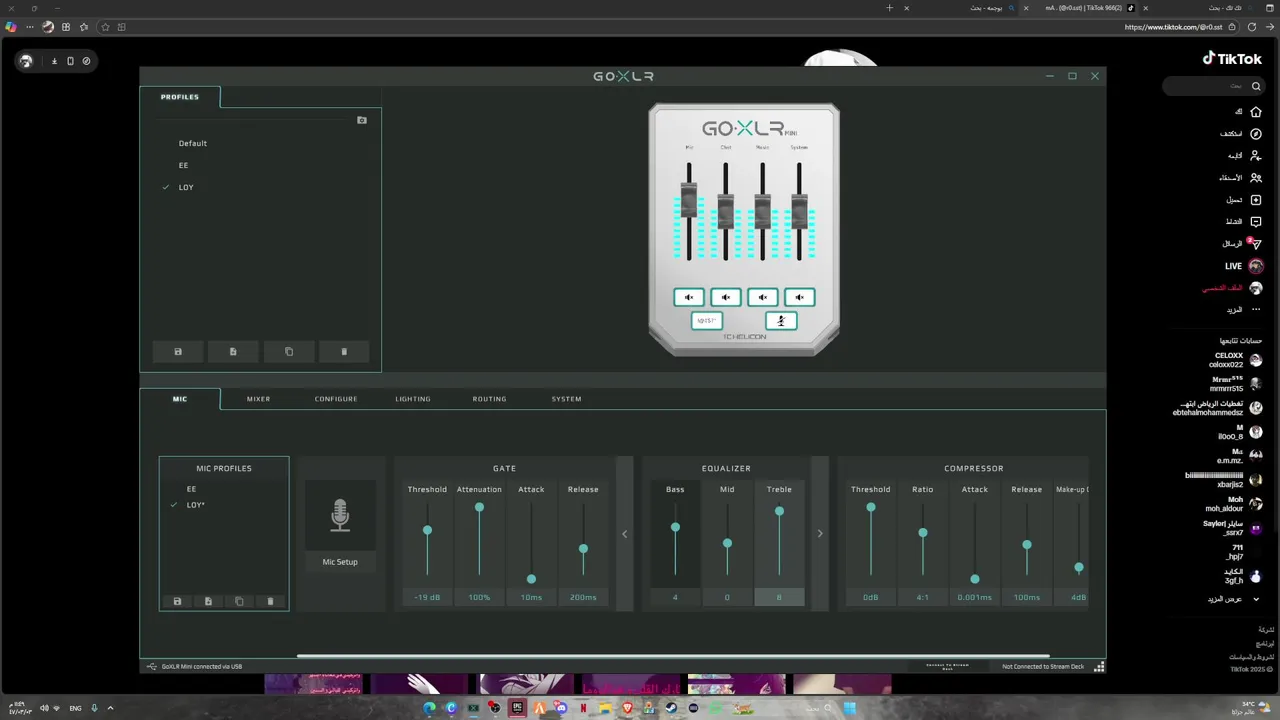Click the Stream Deck status grid icon

[x=1099, y=666]
